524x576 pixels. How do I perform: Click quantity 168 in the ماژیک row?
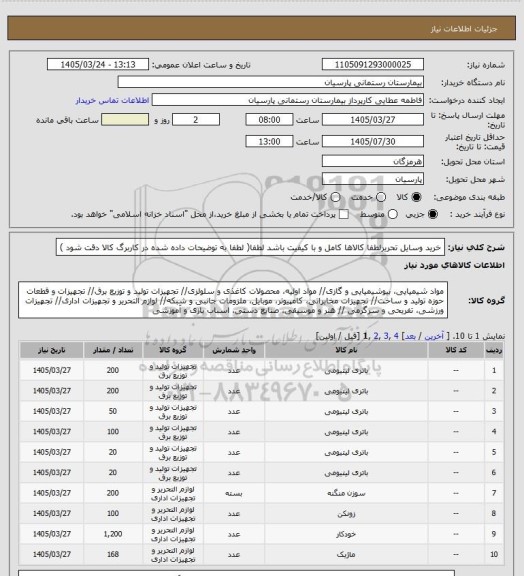click(113, 554)
